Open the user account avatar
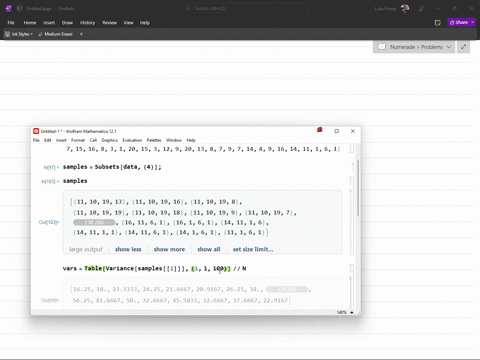The width and height of the screenshot is (480, 360). pyautogui.click(x=405, y=9)
